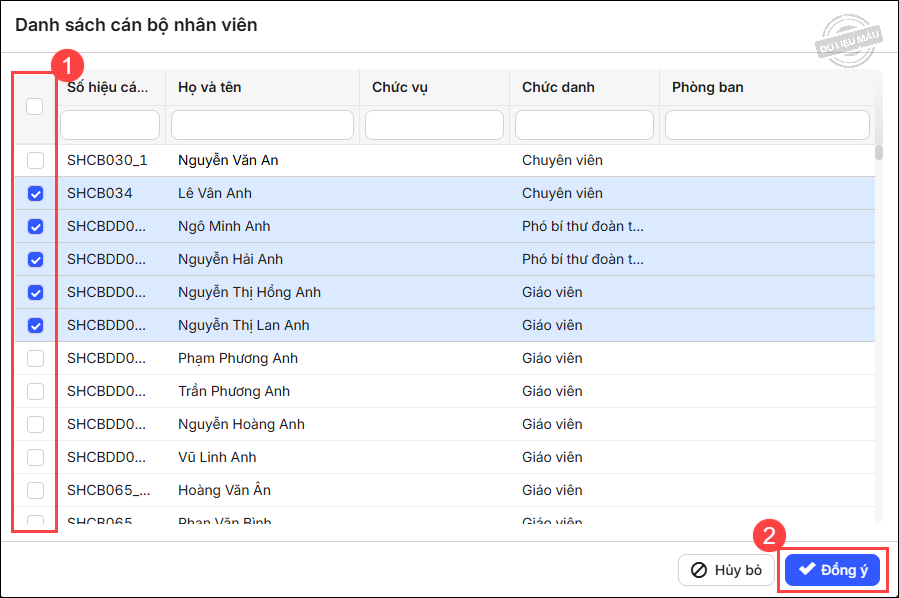Click the Họ và tên filter field

click(x=262, y=125)
